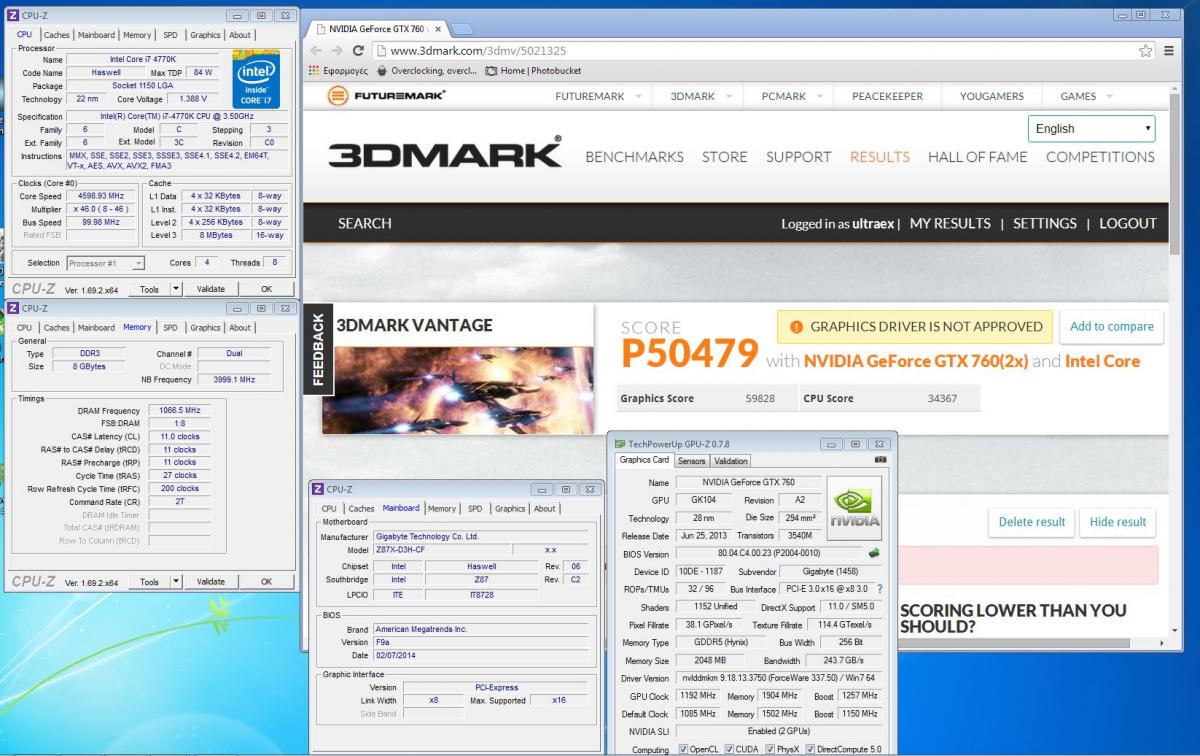Click the BIOS save chip icon in GPU-Z
The height and width of the screenshot is (756, 1200).
(x=874, y=552)
